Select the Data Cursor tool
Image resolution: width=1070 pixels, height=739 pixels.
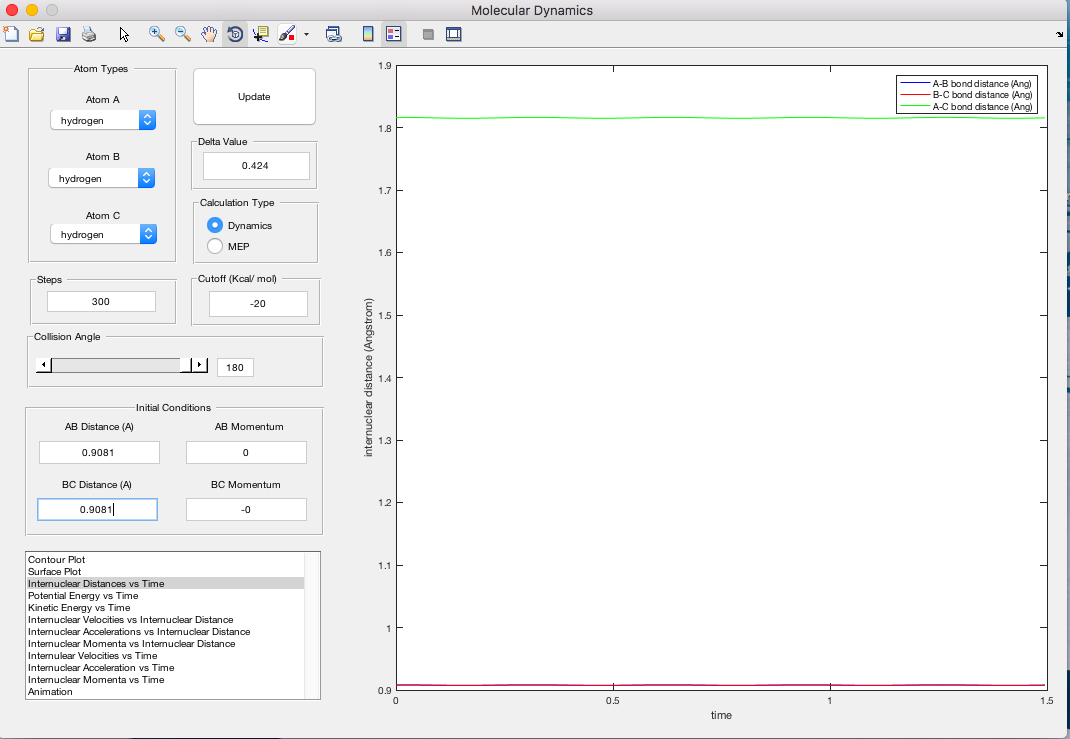[261, 34]
